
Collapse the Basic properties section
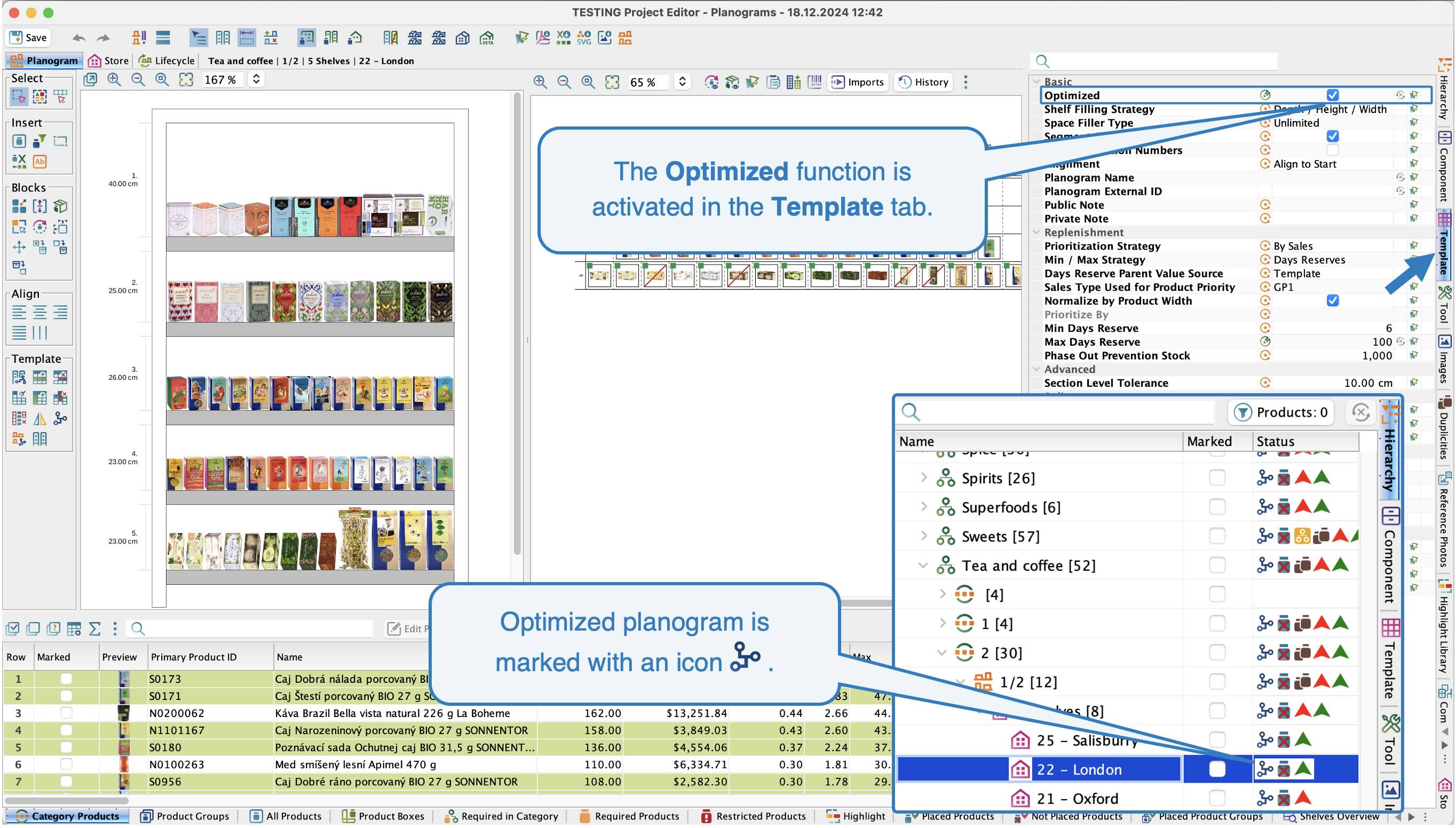tap(1036, 82)
